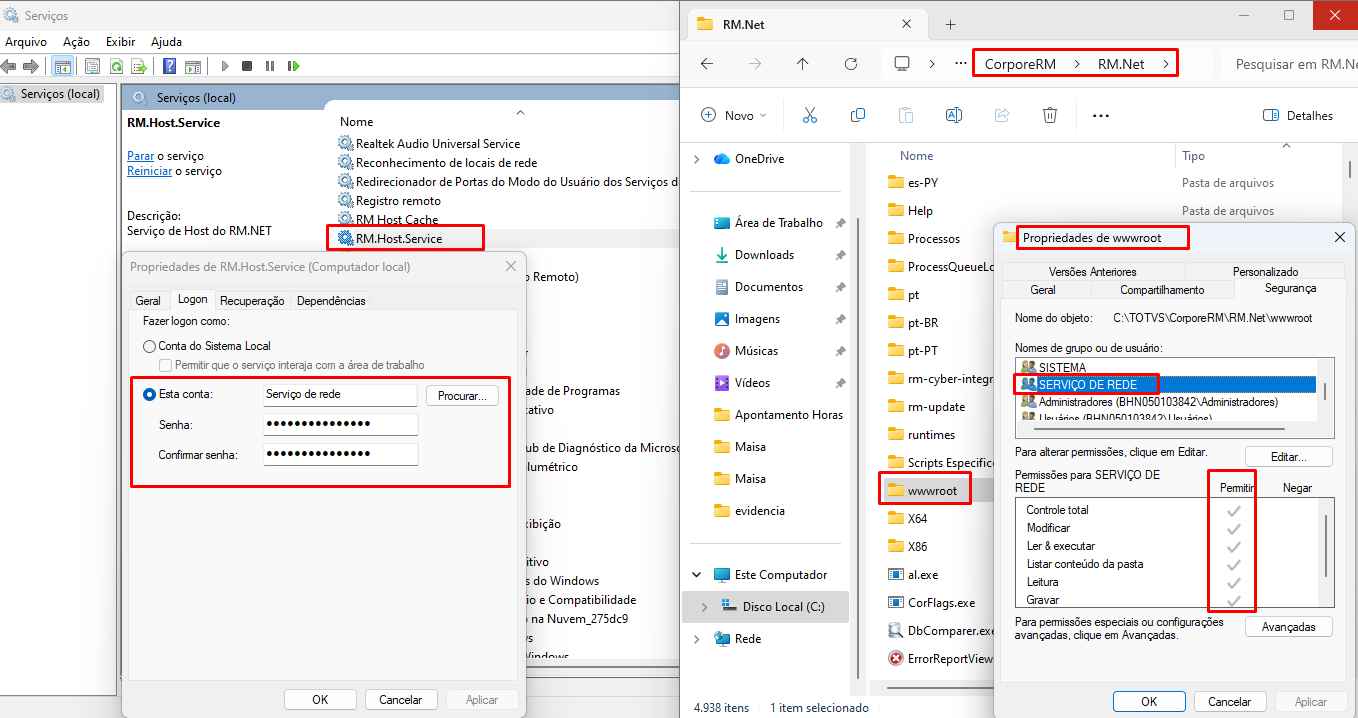Switch to Compartilhamento tab in wwwroot properties
1358x718 pixels.
(1162, 290)
